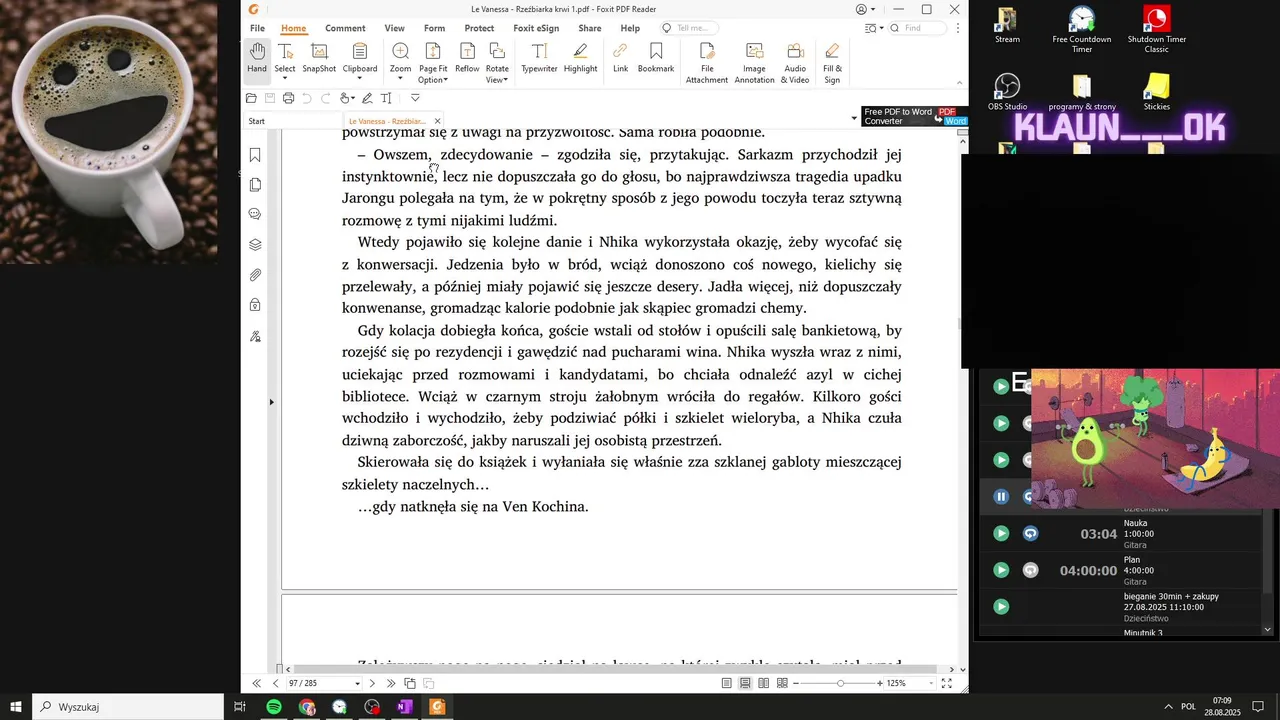Open the Digital Signatures side panel
This screenshot has width=1280, height=720.
pos(255,336)
